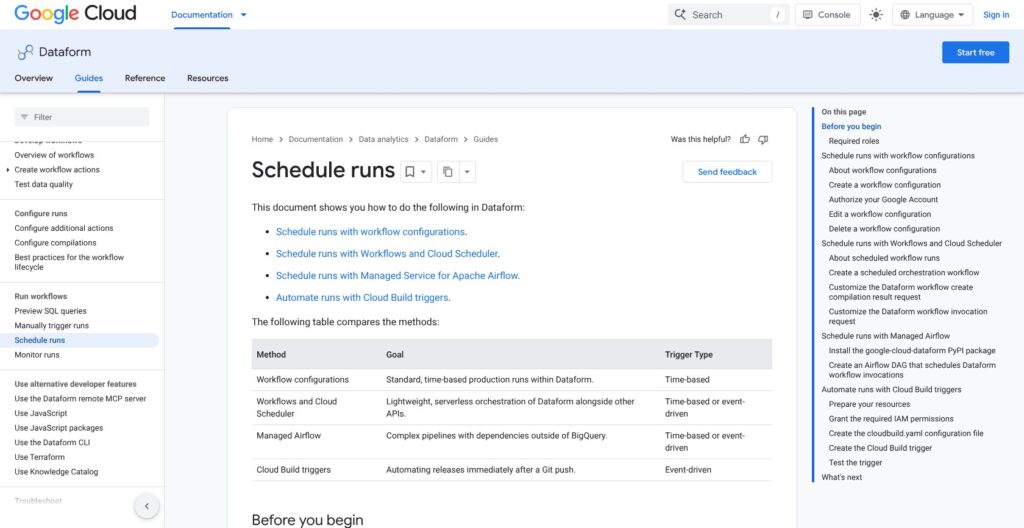The height and width of the screenshot is (528, 1024).
Task: Open Manually trigger runs in sidebar
Action: (x=52, y=325)
